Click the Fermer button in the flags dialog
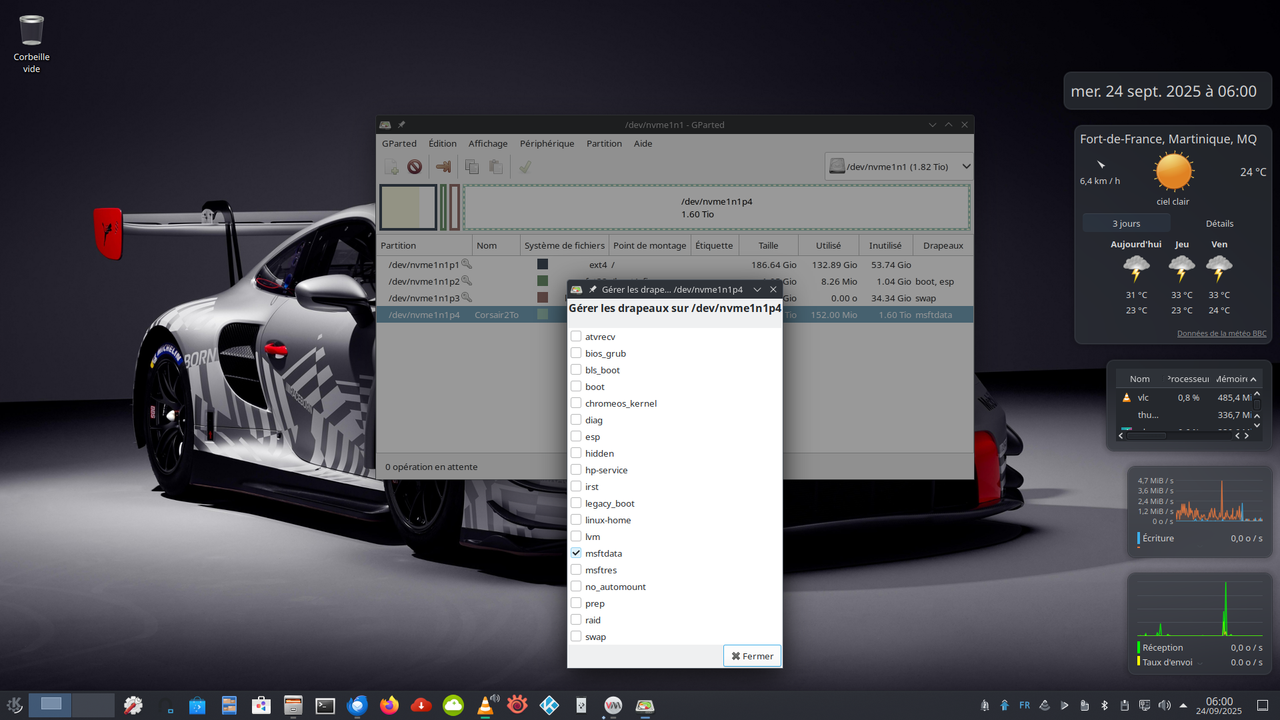 point(751,655)
